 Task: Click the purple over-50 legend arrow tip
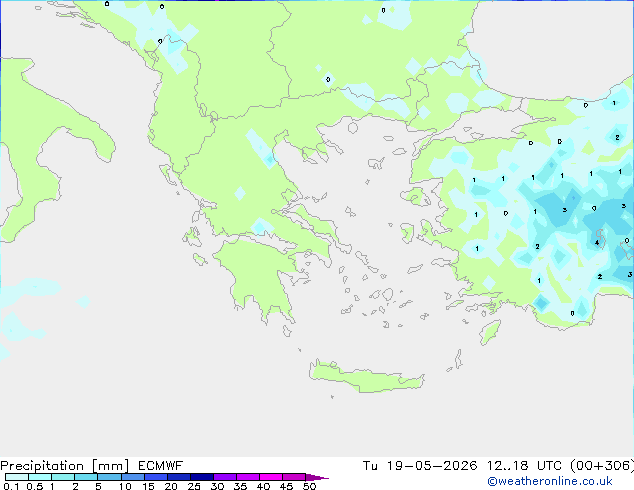click(317, 477)
